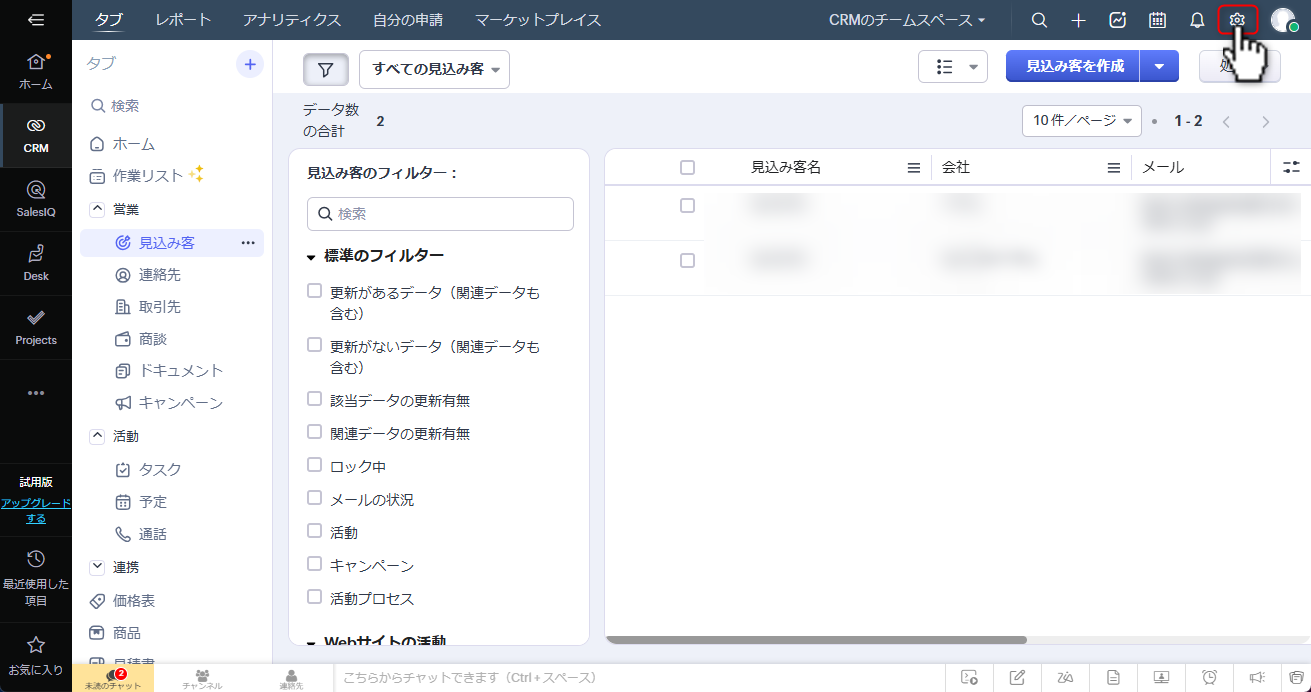Open Projects from the left app rail
1311x692 pixels.
pos(36,326)
